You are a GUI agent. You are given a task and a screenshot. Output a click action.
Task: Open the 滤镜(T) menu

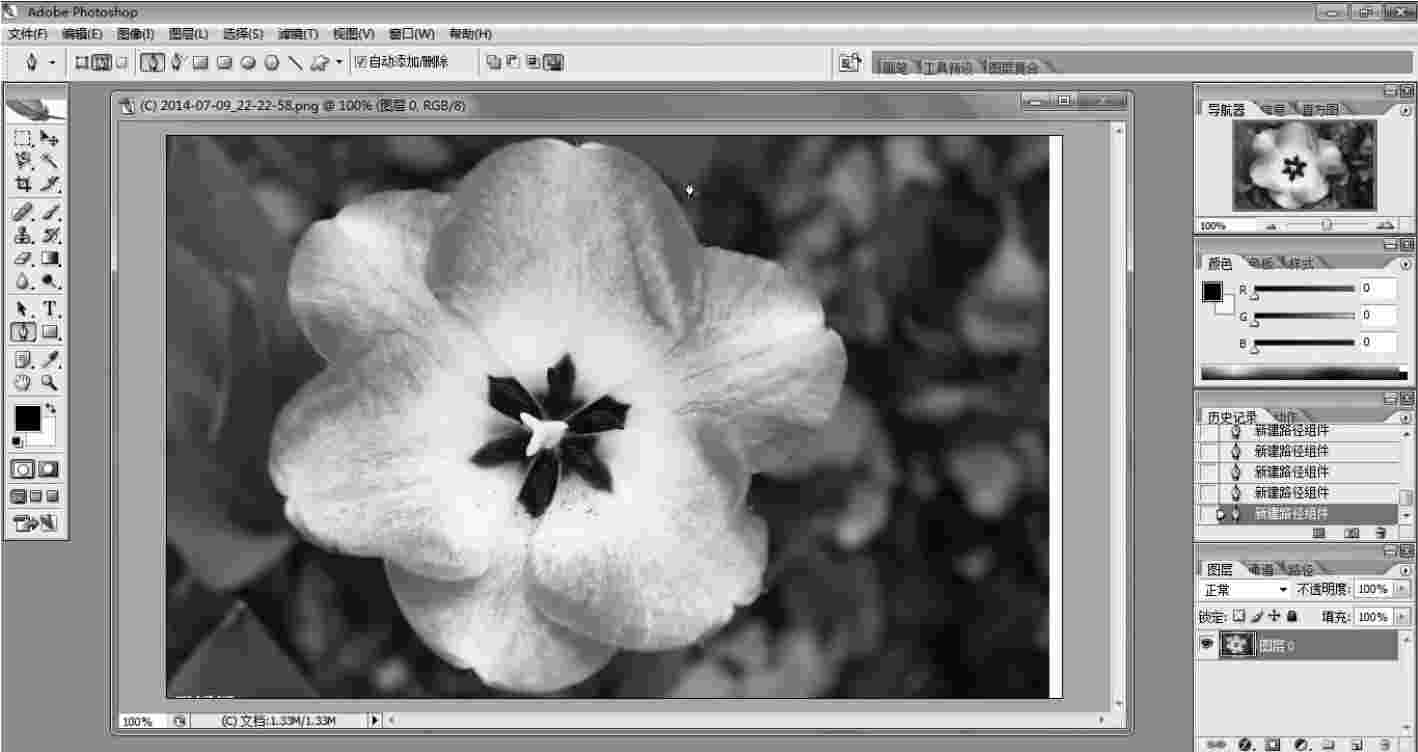[x=297, y=34]
